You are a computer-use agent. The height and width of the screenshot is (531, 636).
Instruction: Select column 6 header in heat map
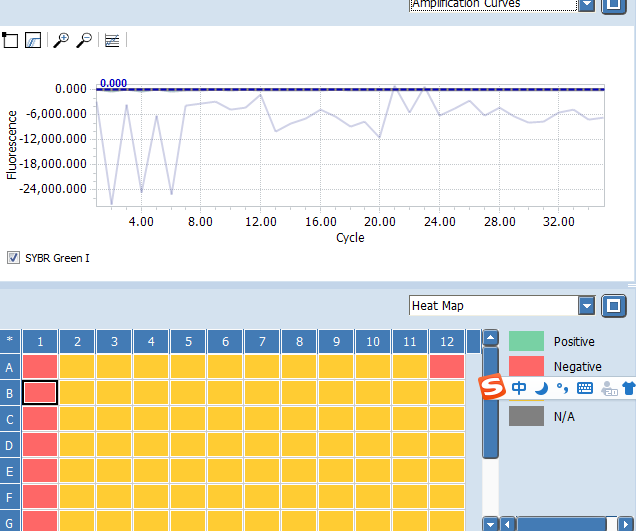click(x=225, y=342)
